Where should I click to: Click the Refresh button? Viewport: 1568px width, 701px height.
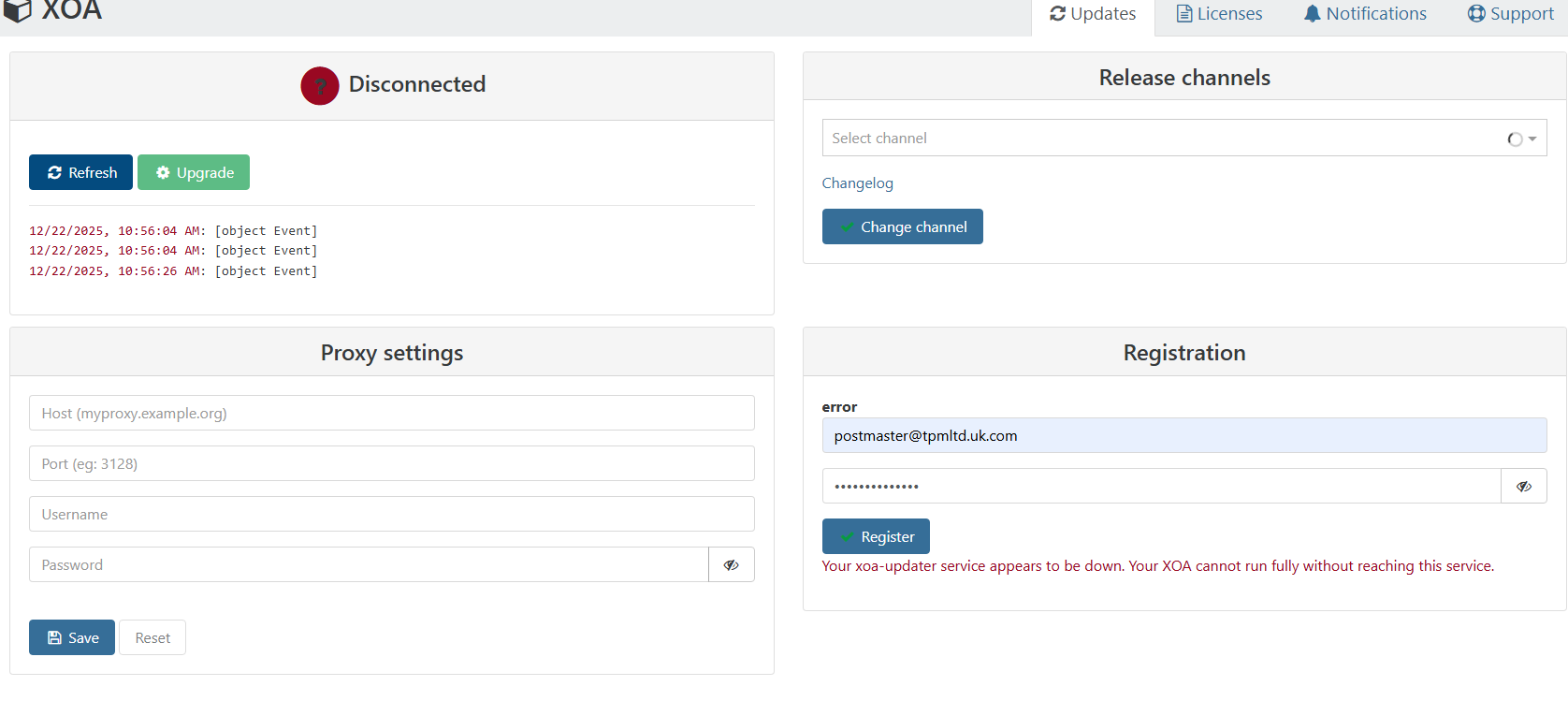pyautogui.click(x=81, y=172)
